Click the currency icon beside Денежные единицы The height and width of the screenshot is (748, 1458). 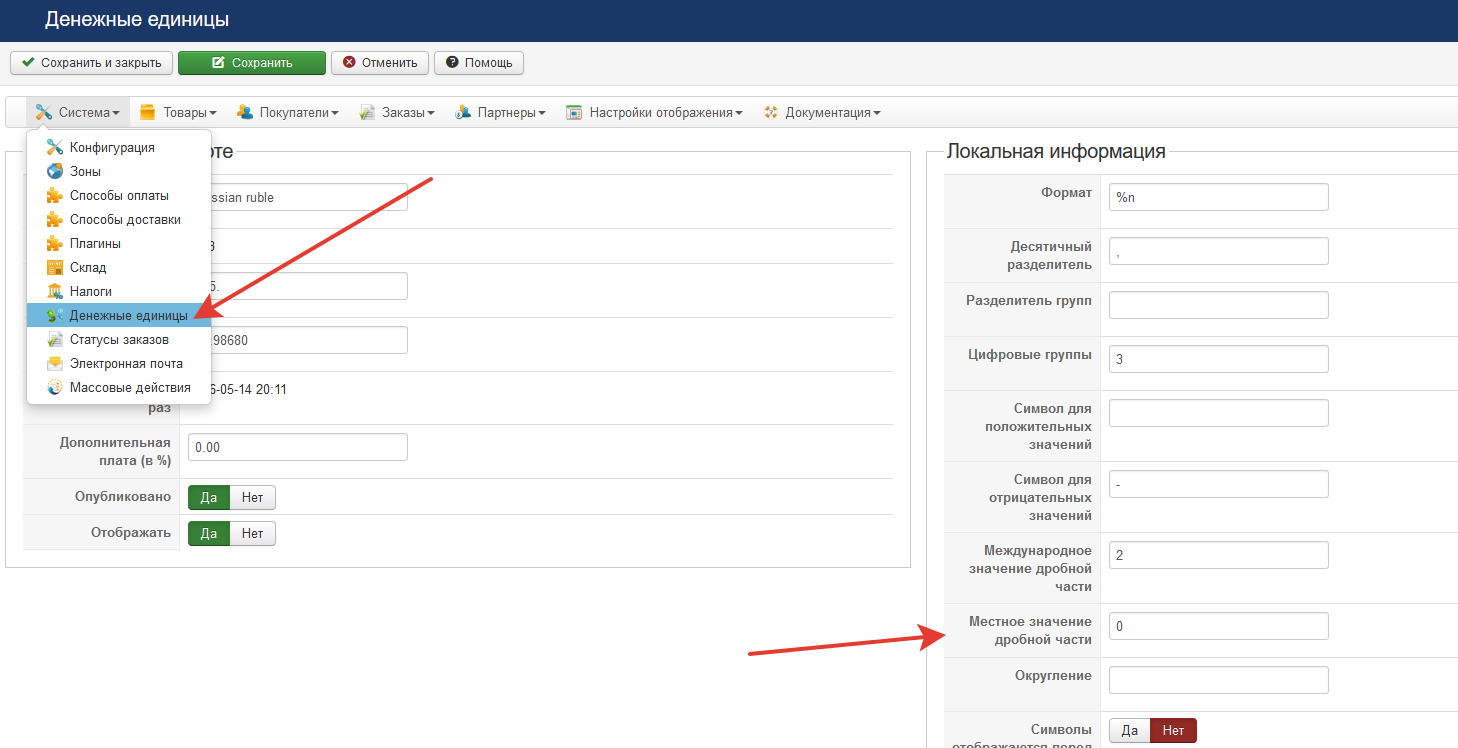(55, 315)
